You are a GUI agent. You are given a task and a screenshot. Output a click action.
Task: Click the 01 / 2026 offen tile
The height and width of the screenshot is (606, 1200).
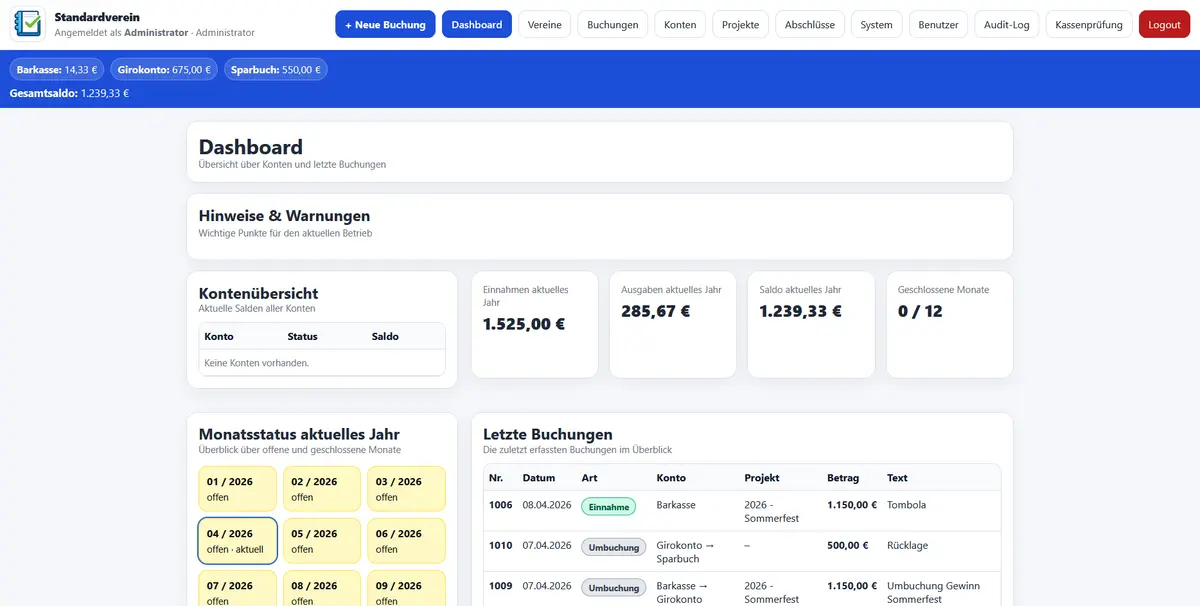[x=237, y=488]
